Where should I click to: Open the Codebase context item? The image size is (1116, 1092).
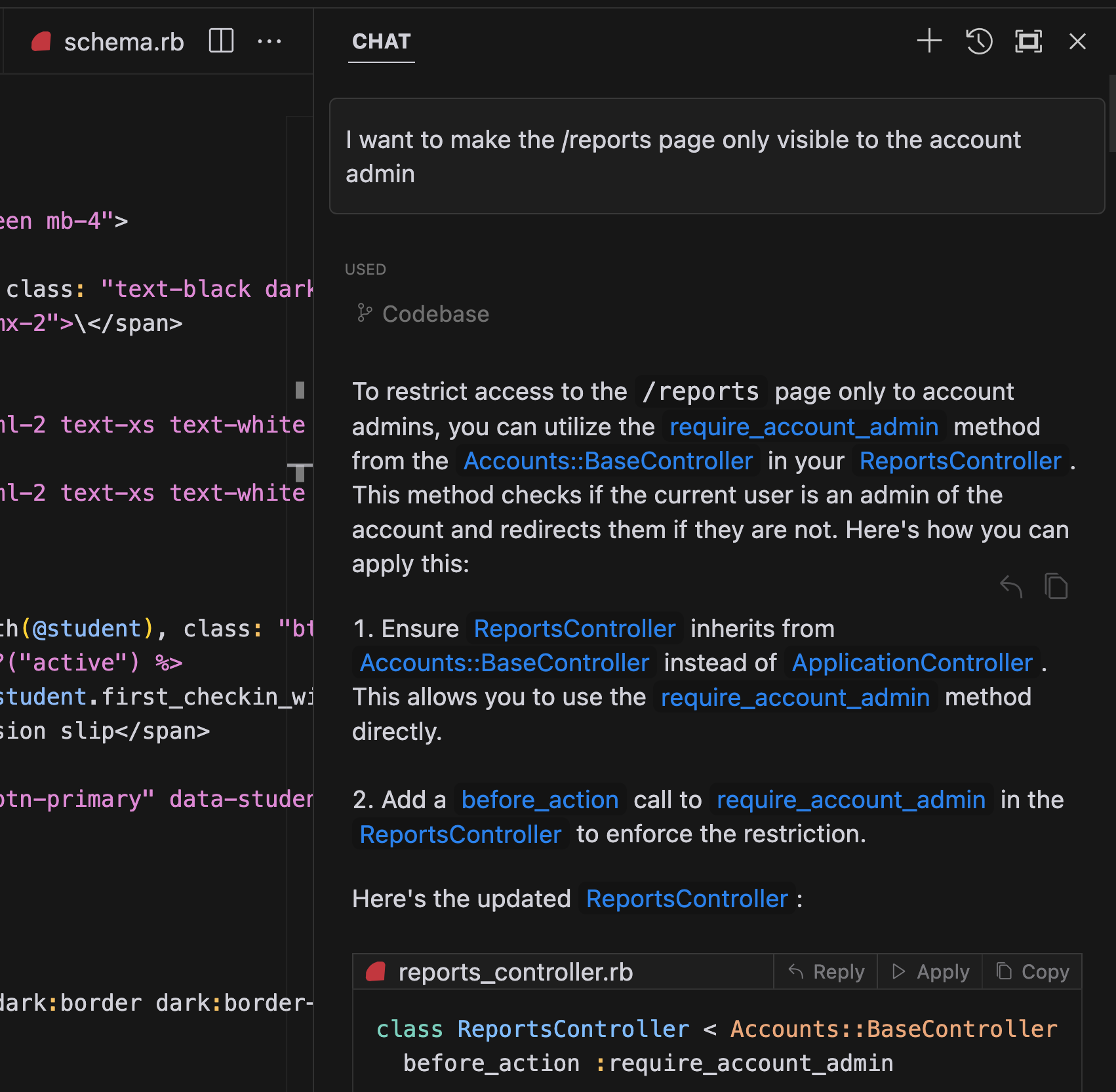tap(435, 314)
